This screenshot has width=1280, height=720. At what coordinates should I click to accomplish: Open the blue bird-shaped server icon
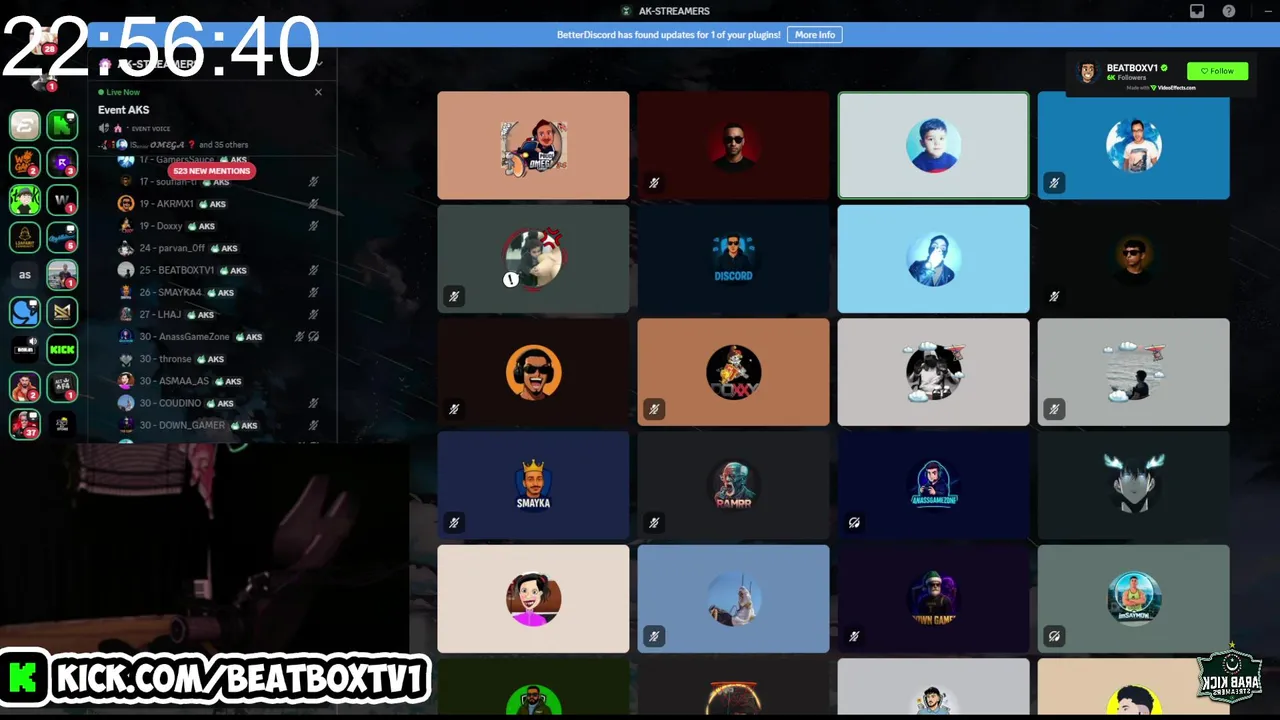click(x=25, y=312)
